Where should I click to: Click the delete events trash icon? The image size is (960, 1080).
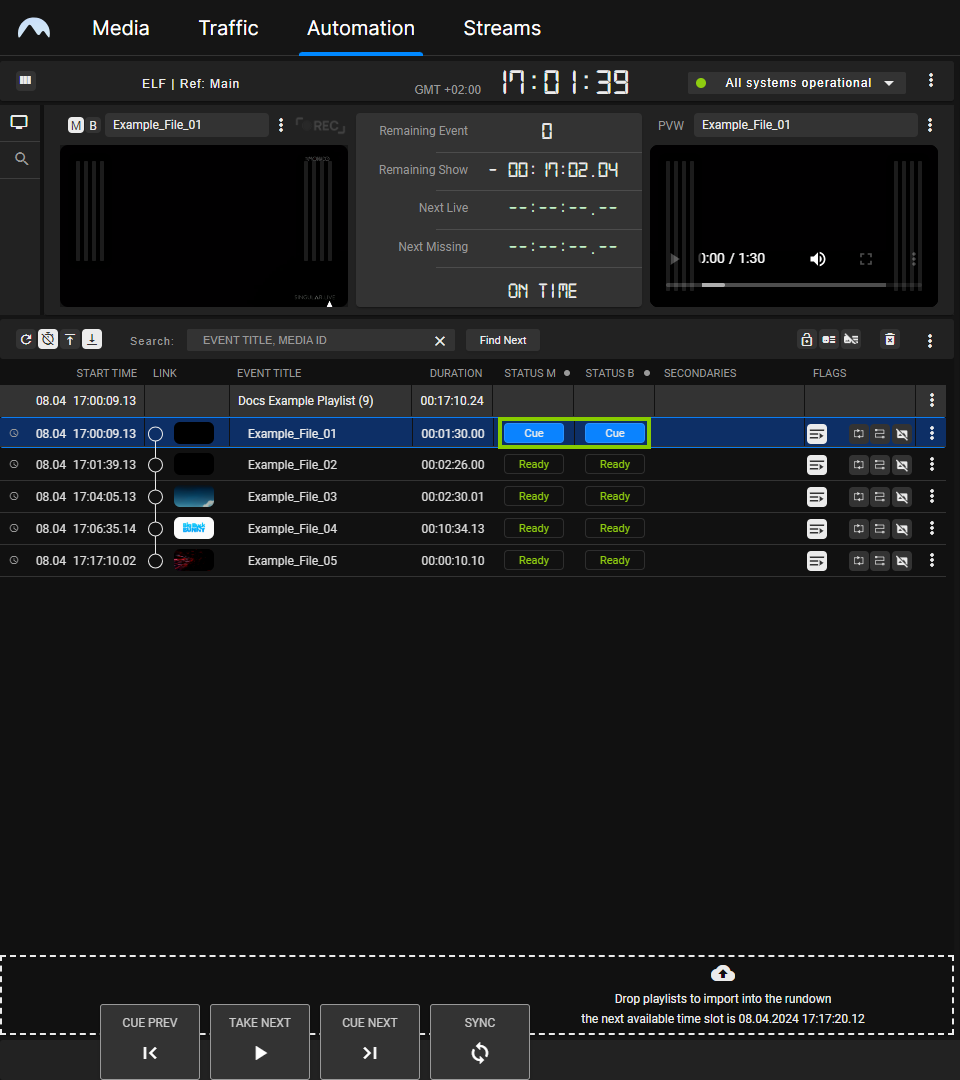coord(889,340)
